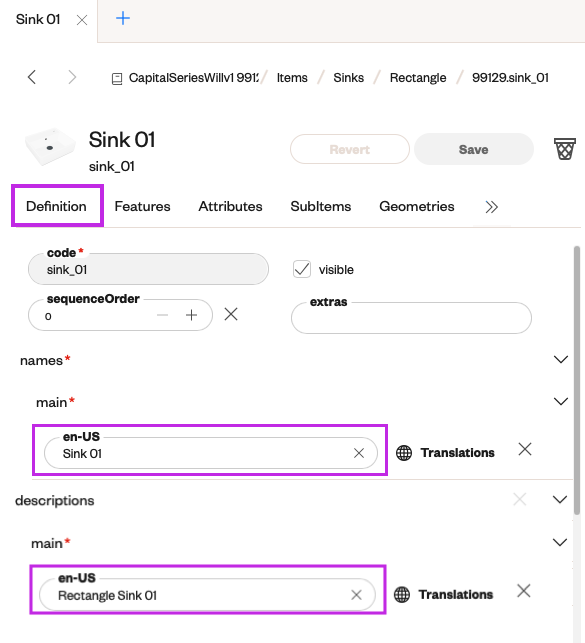The image size is (585, 643).
Task: Decrease sequenceOrder with minus icon
Action: (162, 315)
